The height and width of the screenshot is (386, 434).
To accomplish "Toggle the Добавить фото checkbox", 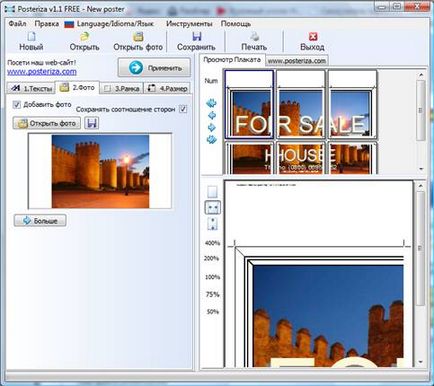I will pyautogui.click(x=16, y=105).
